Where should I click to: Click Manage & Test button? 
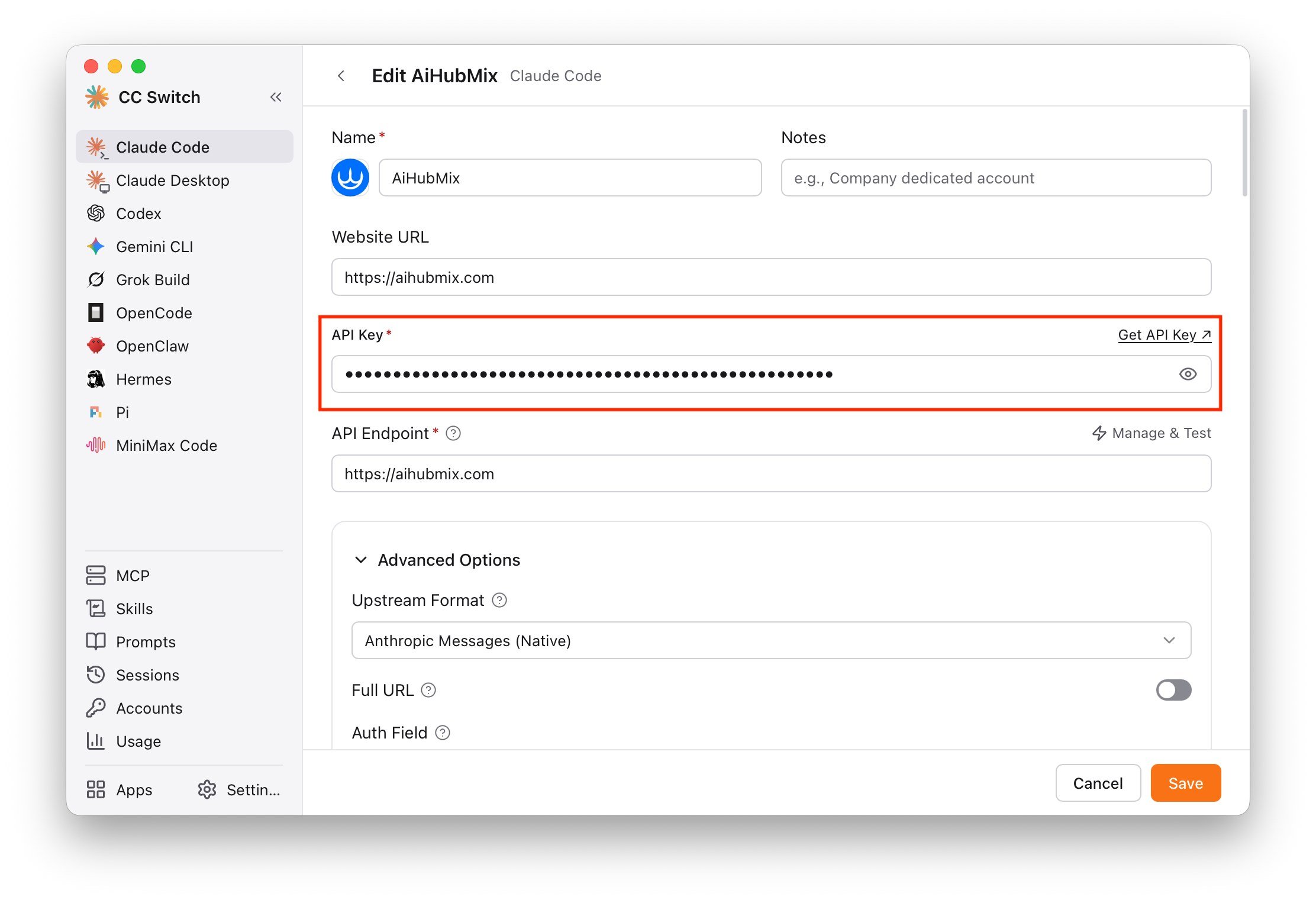pyautogui.click(x=1151, y=433)
